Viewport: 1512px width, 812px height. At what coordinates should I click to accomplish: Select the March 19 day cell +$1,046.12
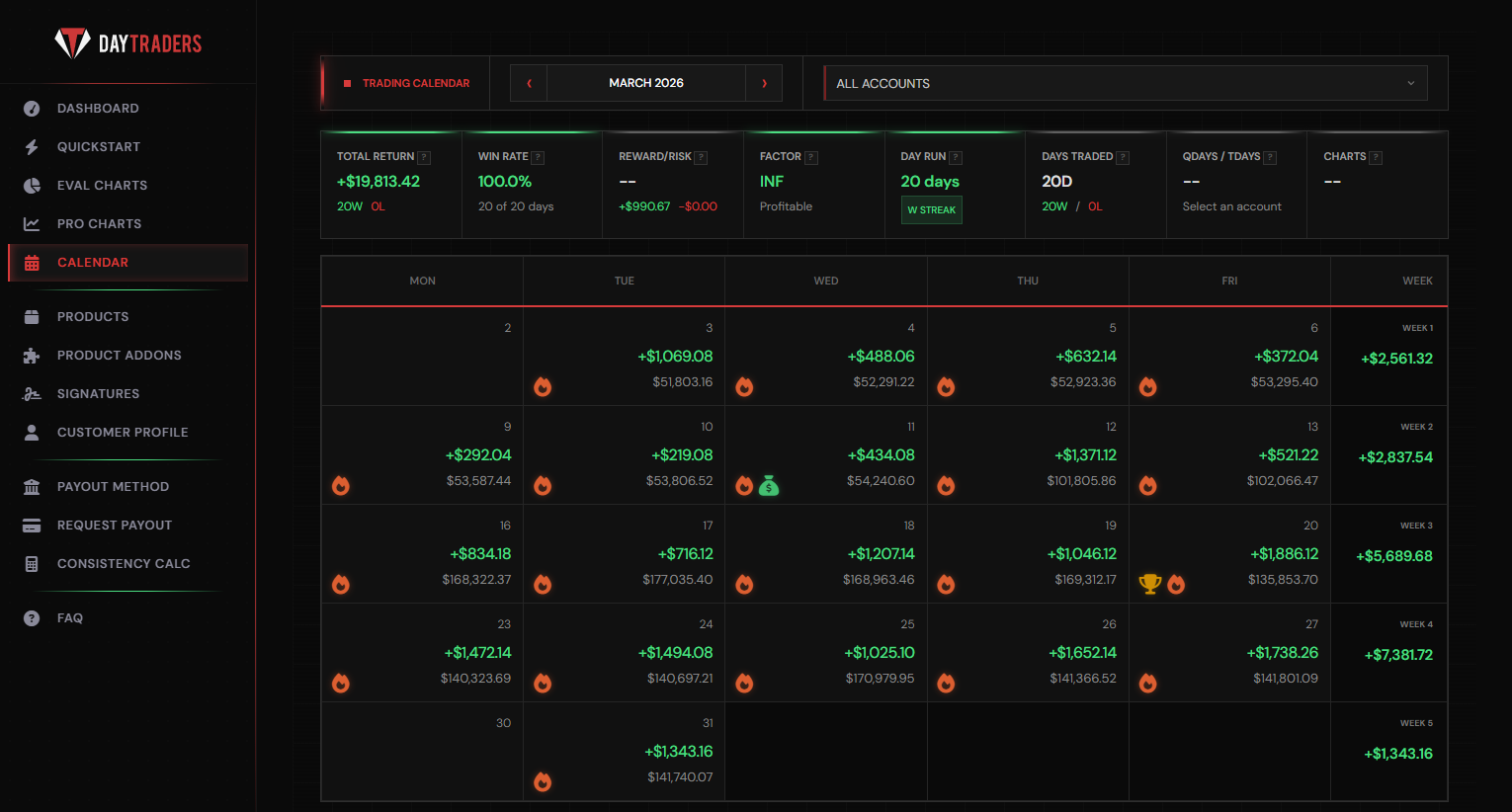pyautogui.click(x=1028, y=554)
